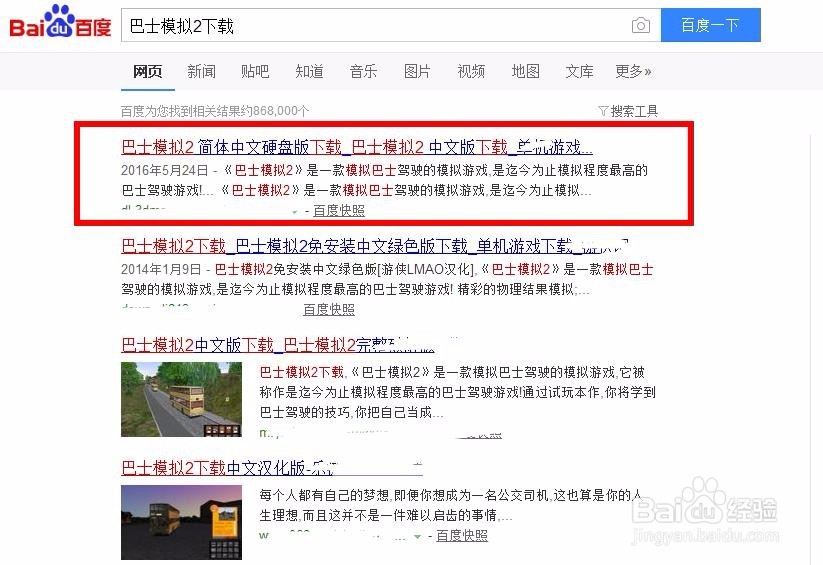Open 百度快照 for the fourth result
Image resolution: width=823 pixels, height=565 pixels.
(x=462, y=536)
